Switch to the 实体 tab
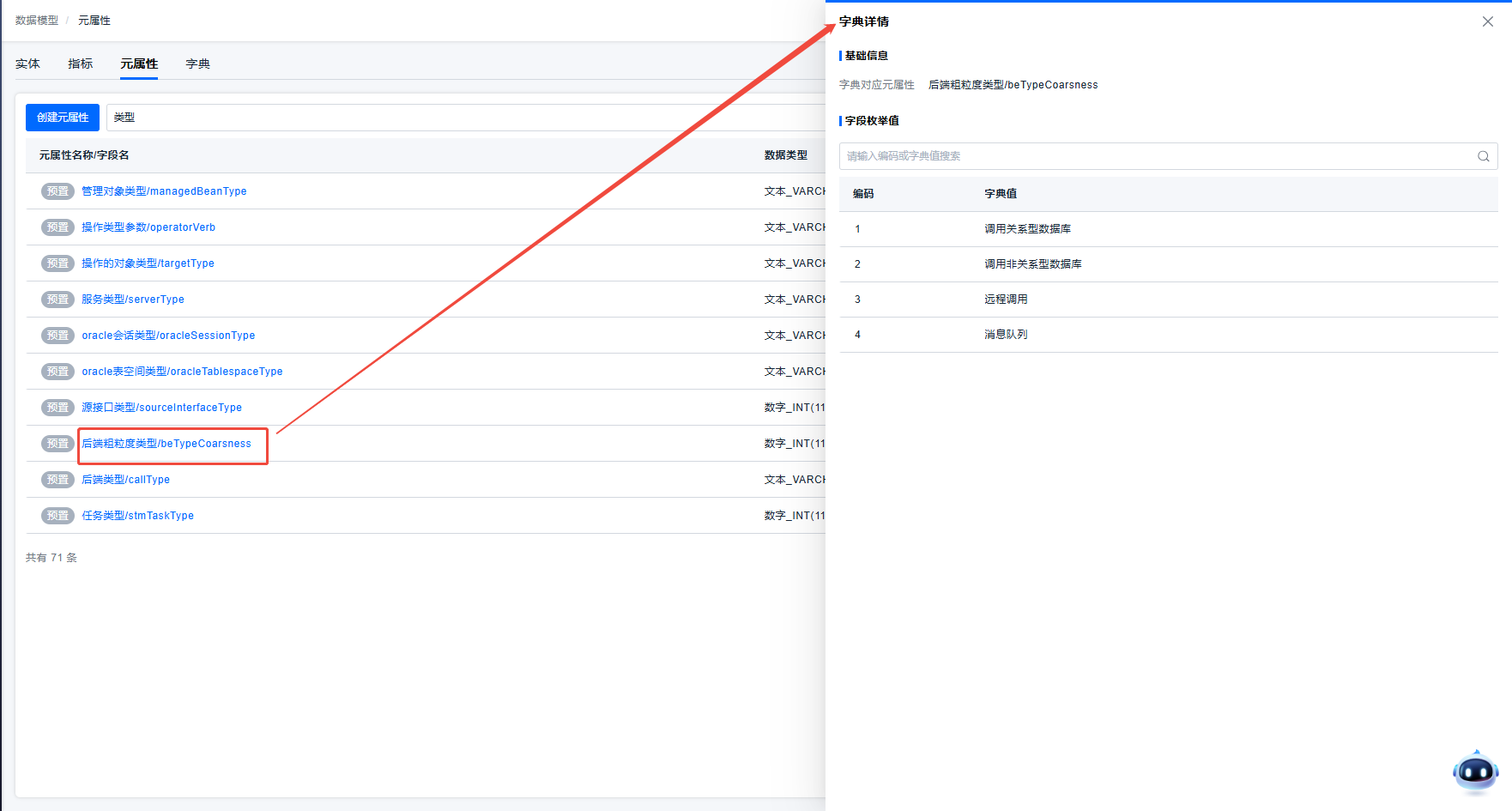Viewport: 1512px width, 811px height. pos(27,64)
